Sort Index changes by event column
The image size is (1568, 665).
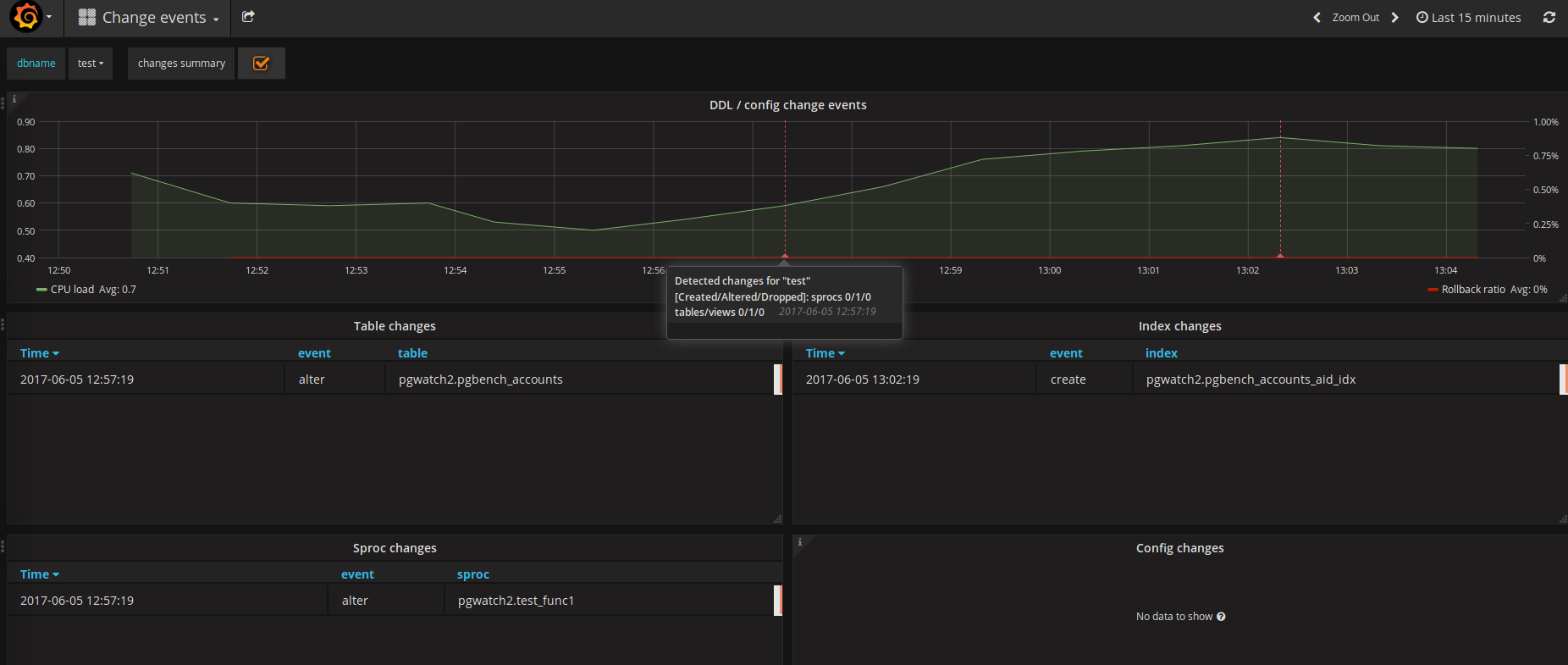1066,353
